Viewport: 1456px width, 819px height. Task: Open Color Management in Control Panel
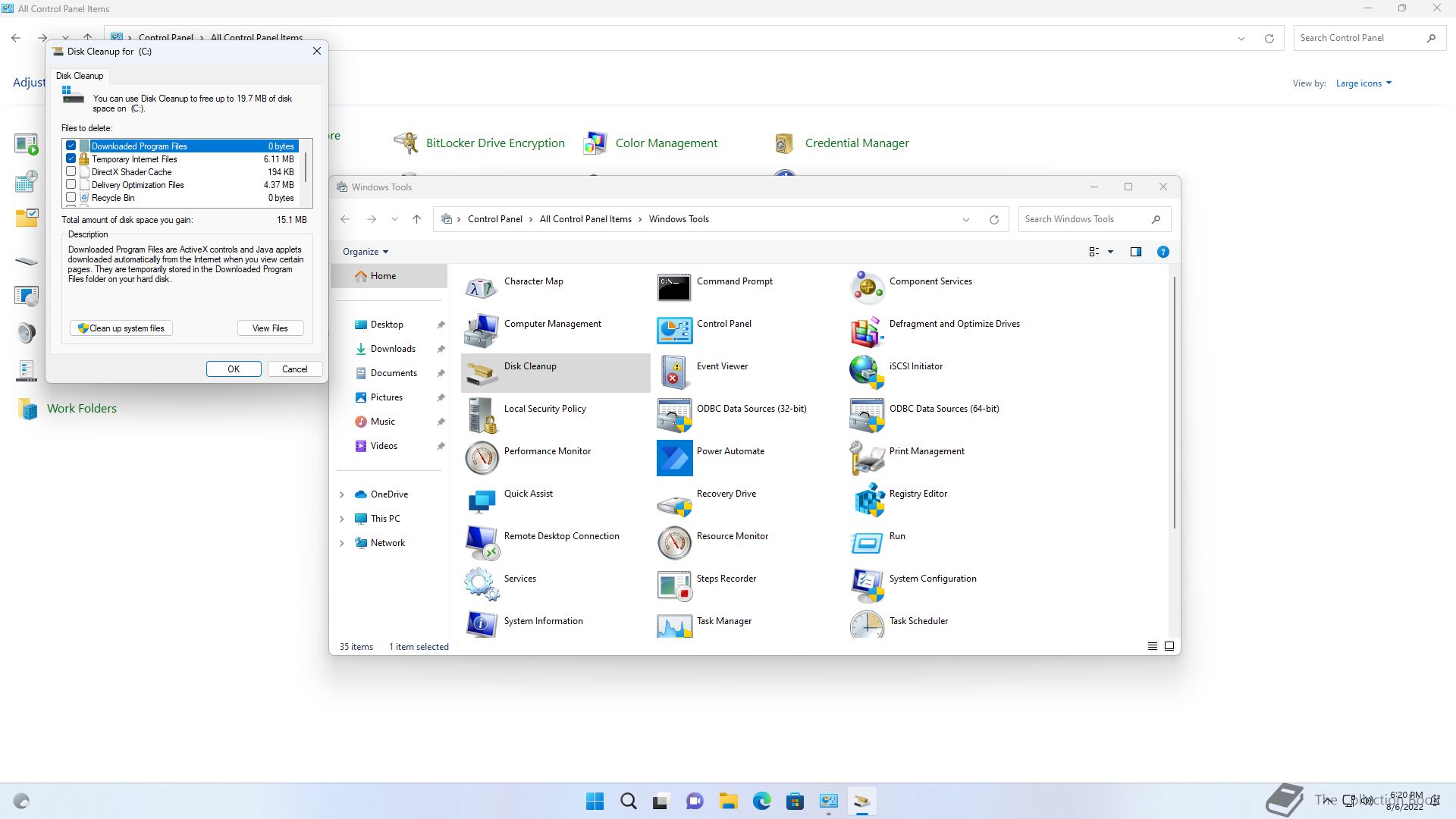(666, 143)
